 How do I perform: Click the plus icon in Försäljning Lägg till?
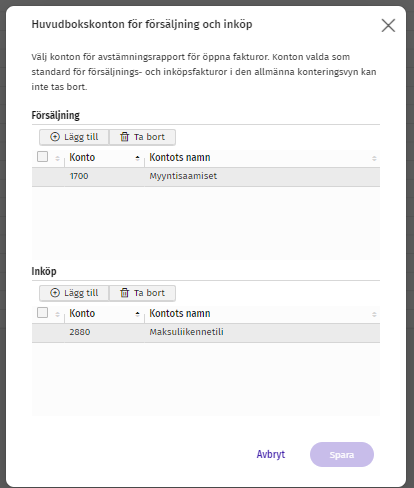click(x=55, y=137)
